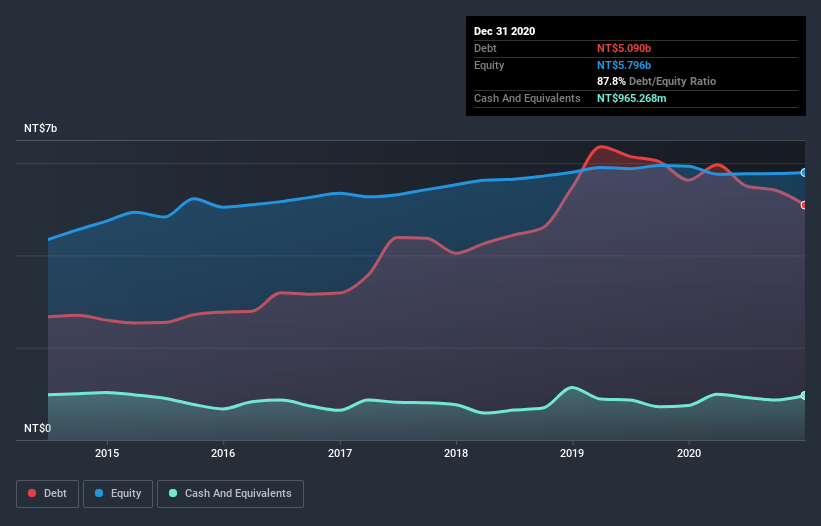
Task: Click the NT$7b y-axis label
Action: (x=40, y=128)
